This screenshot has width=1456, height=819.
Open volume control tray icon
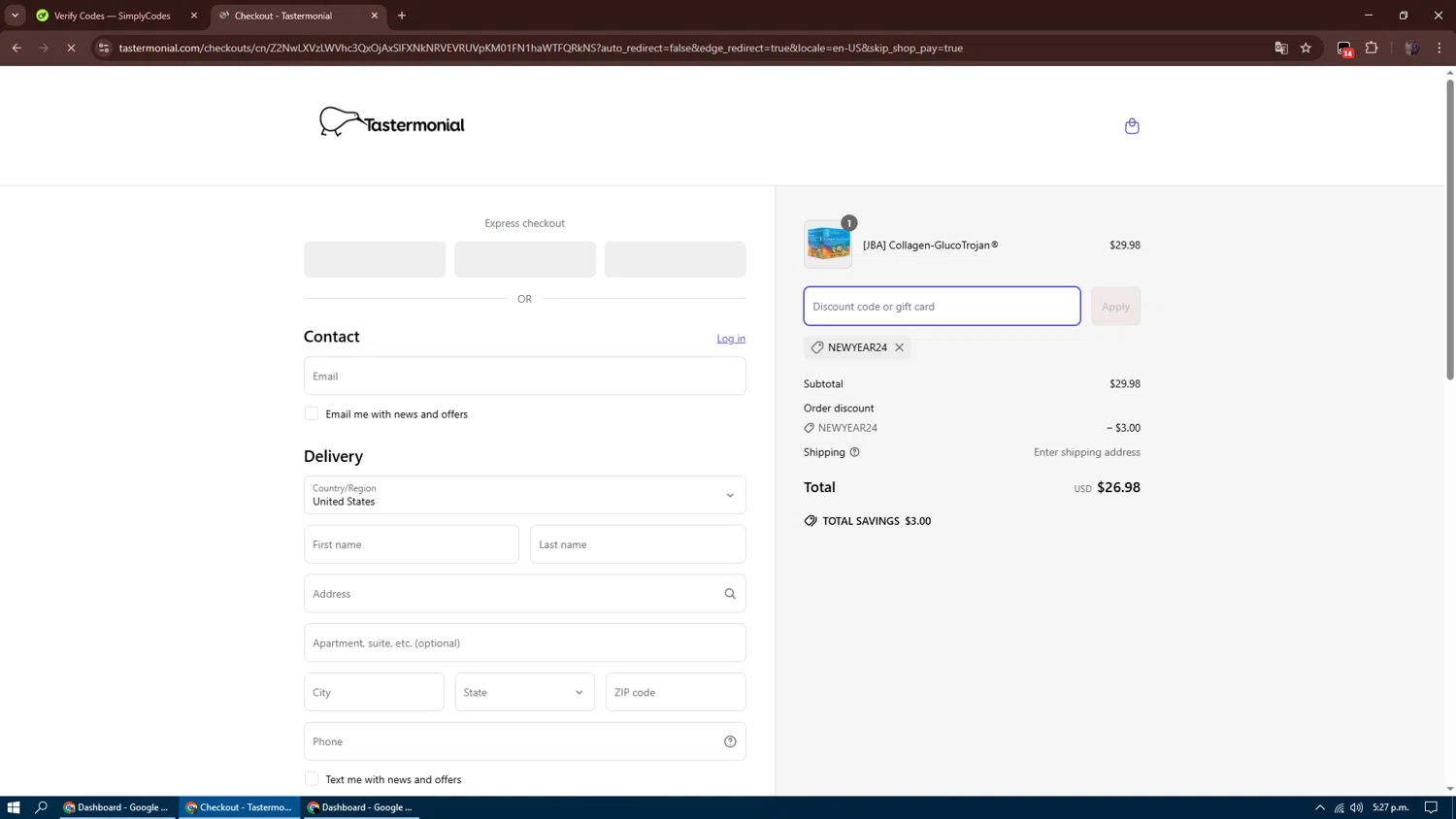coord(1356,807)
